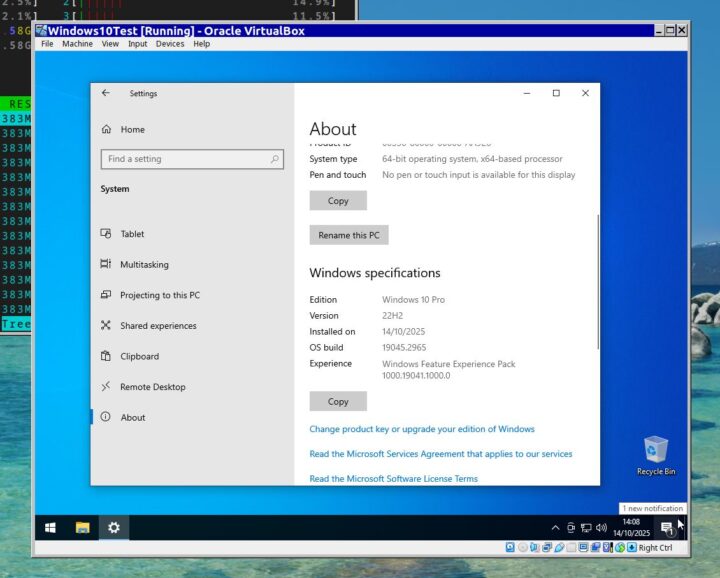Open the Windows Start menu
This screenshot has width=720, height=578.
click(x=51, y=527)
